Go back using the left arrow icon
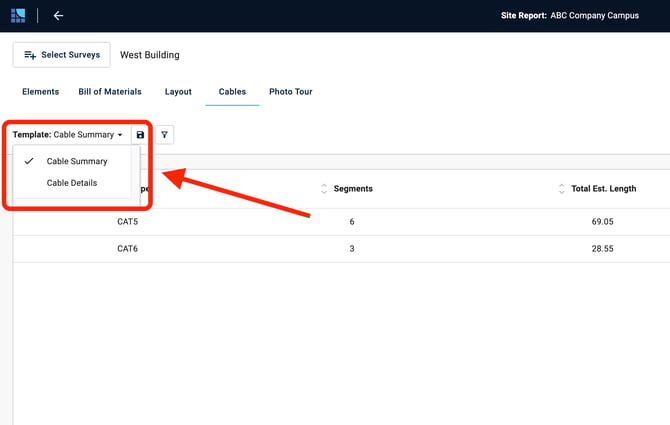Viewport: 670px width, 425px height. pos(58,16)
